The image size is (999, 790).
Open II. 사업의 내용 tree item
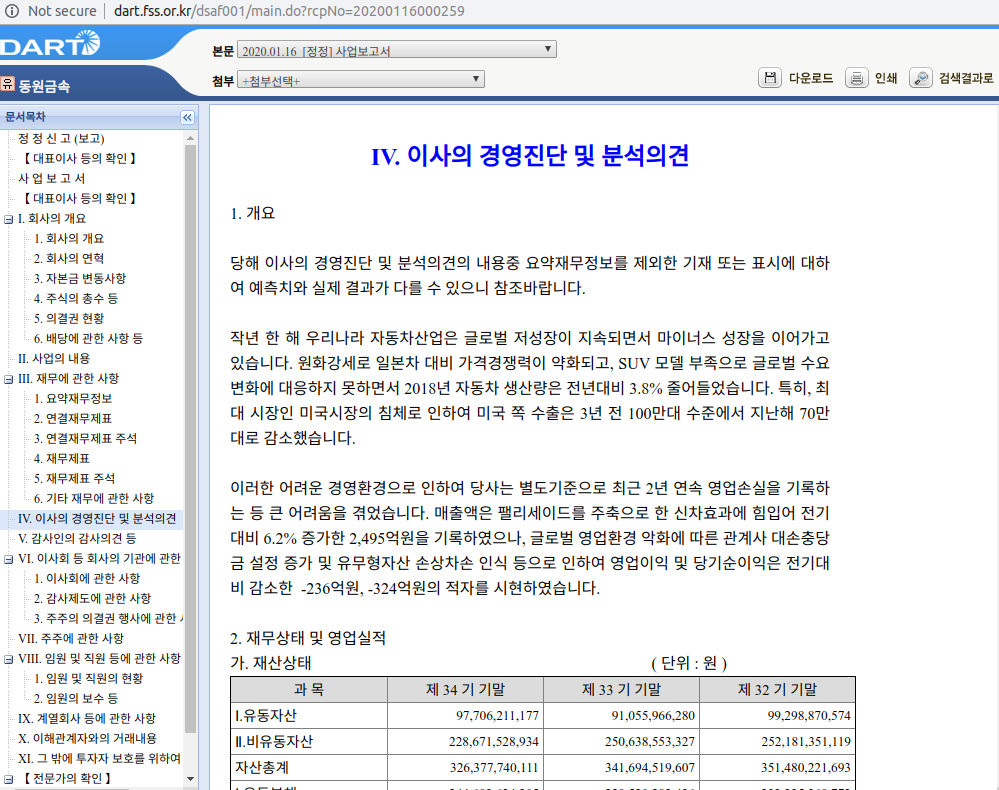tap(54, 358)
